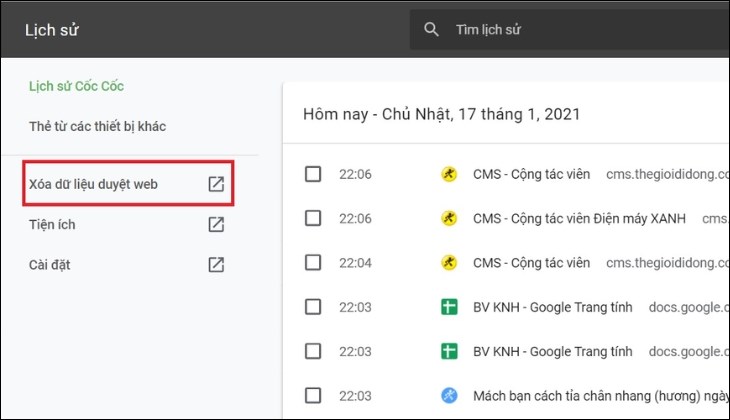Focus the Tìm lịch sử search field
Viewport: 730px width, 420px height.
569,29
